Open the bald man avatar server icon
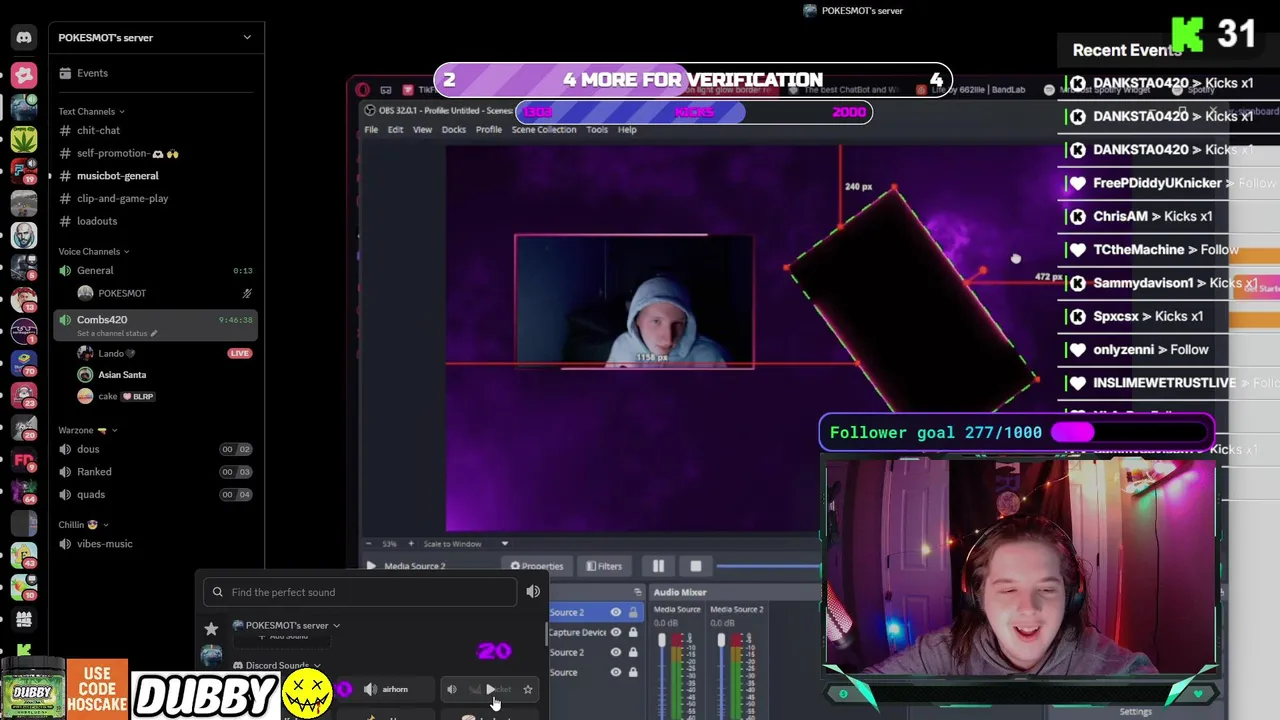 point(24,235)
